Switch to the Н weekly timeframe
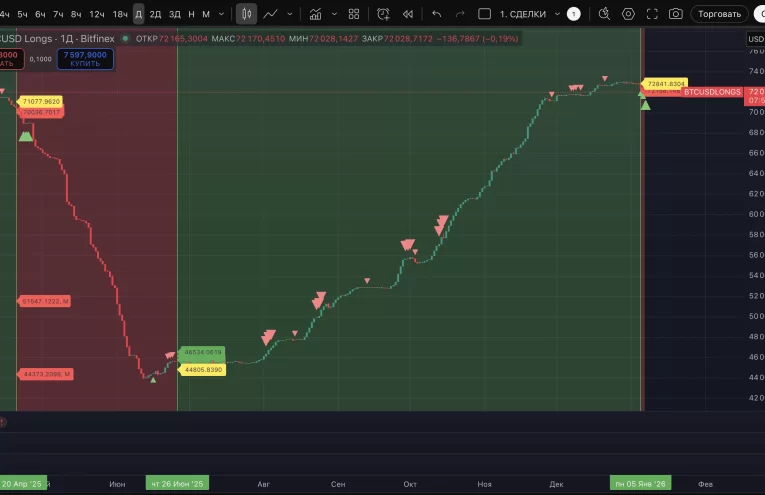The height and width of the screenshot is (495, 765). (x=191, y=14)
